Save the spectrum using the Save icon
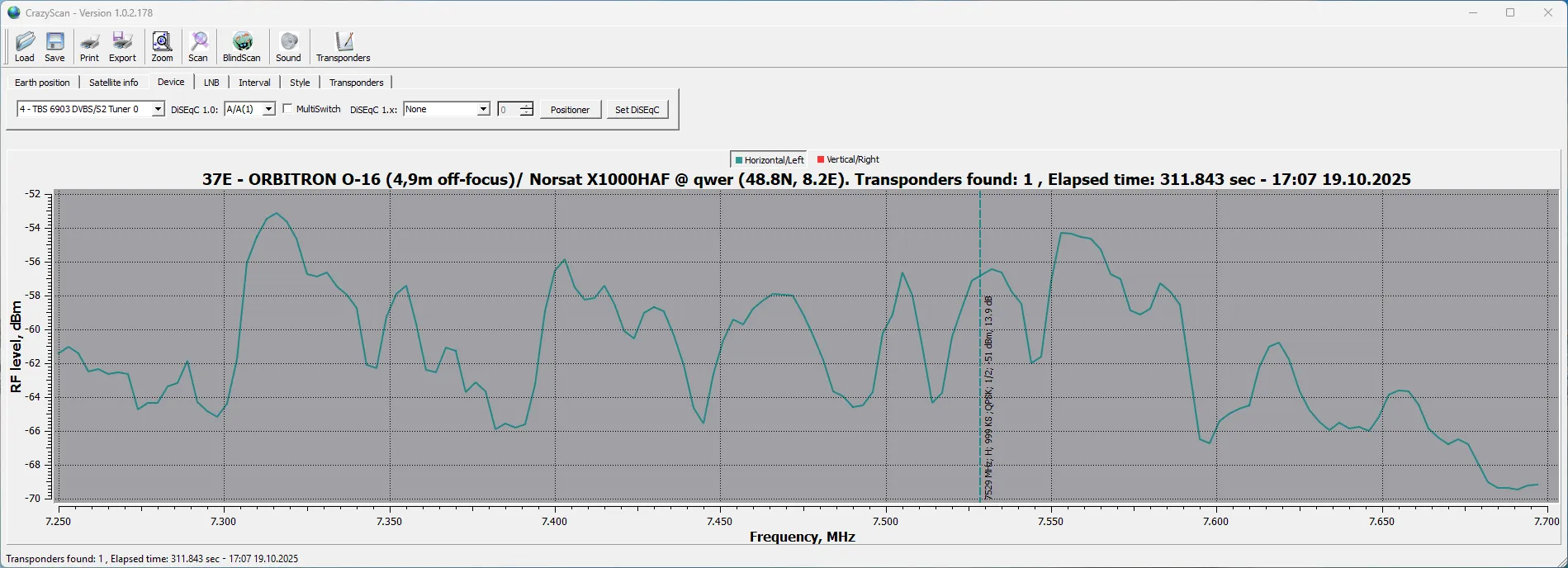The image size is (1568, 568). 54,46
